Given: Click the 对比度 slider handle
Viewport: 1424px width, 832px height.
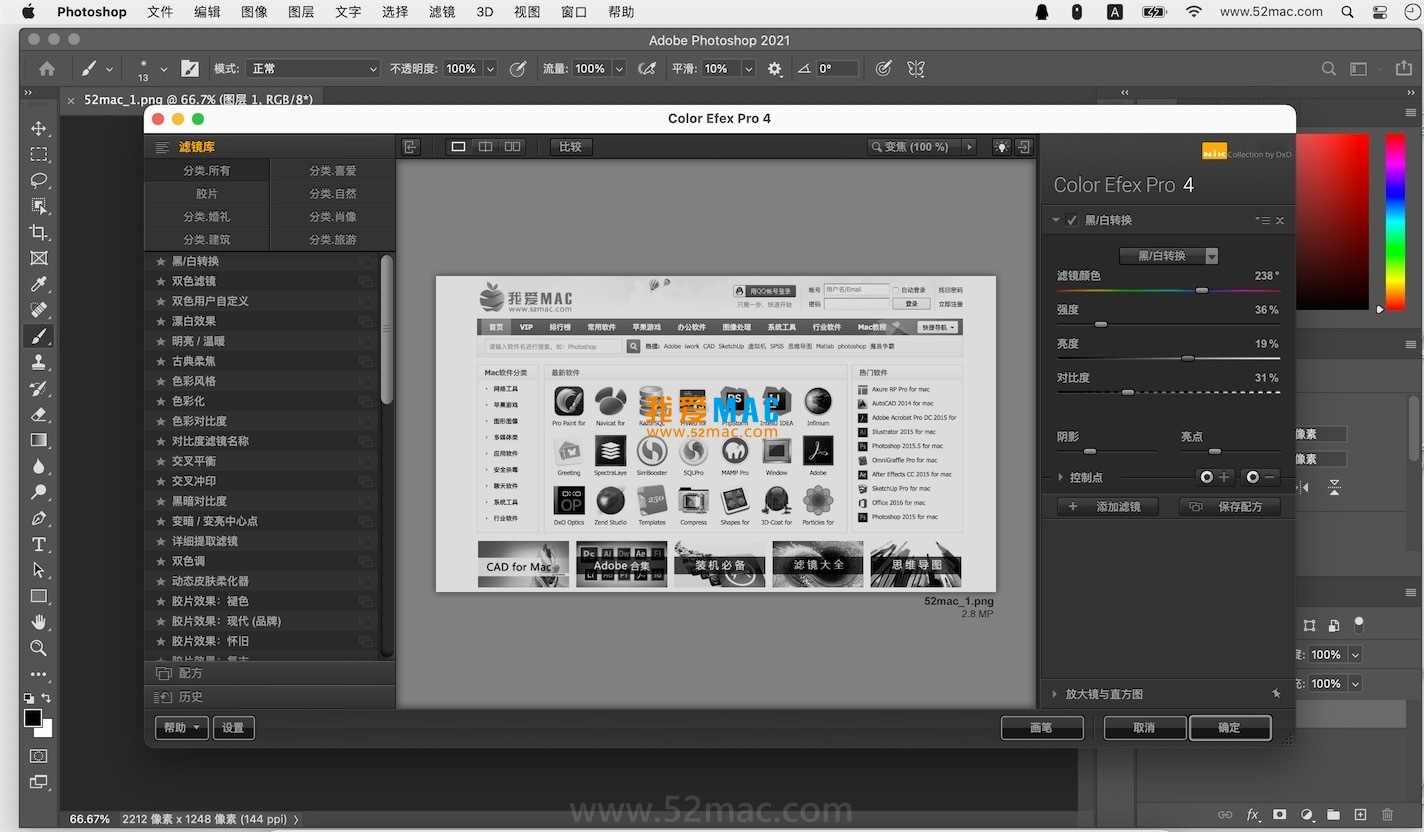Looking at the screenshot, I should pos(1128,392).
